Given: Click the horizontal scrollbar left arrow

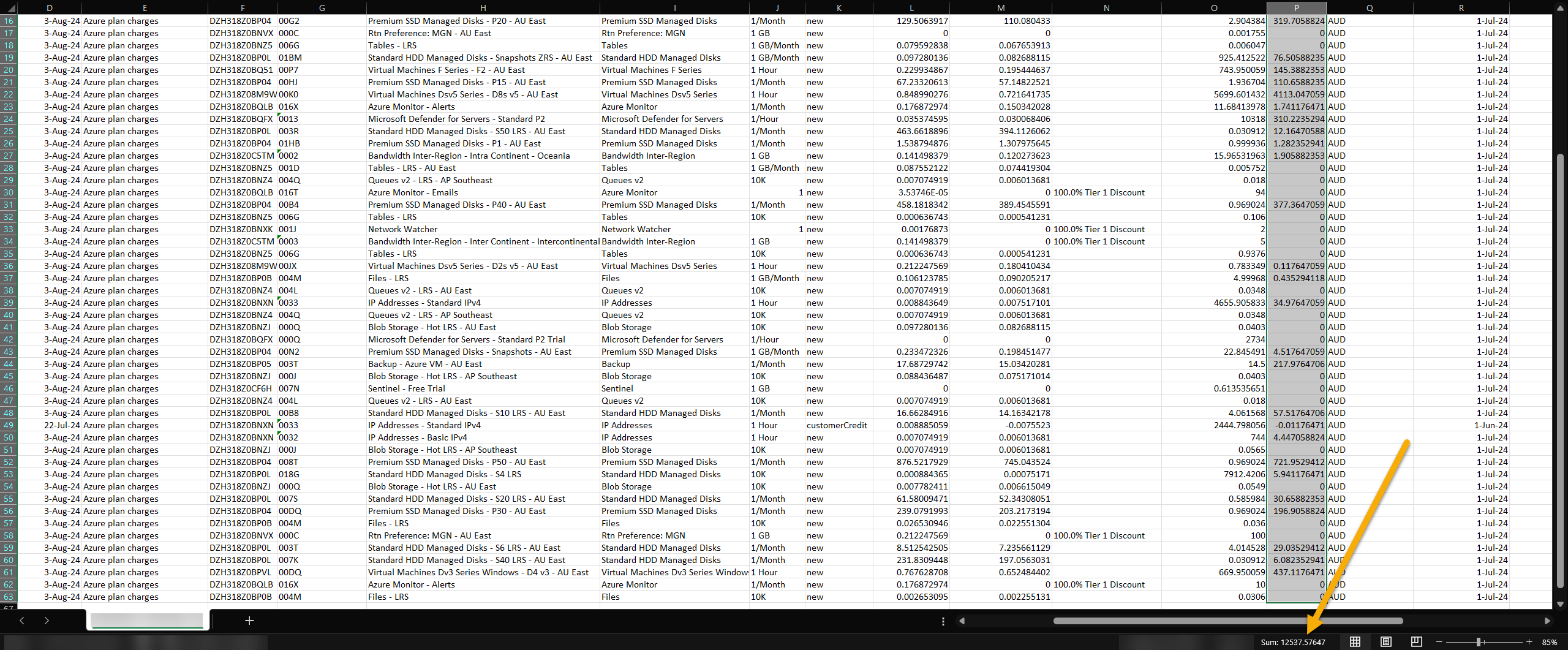Looking at the screenshot, I should coord(962,621).
